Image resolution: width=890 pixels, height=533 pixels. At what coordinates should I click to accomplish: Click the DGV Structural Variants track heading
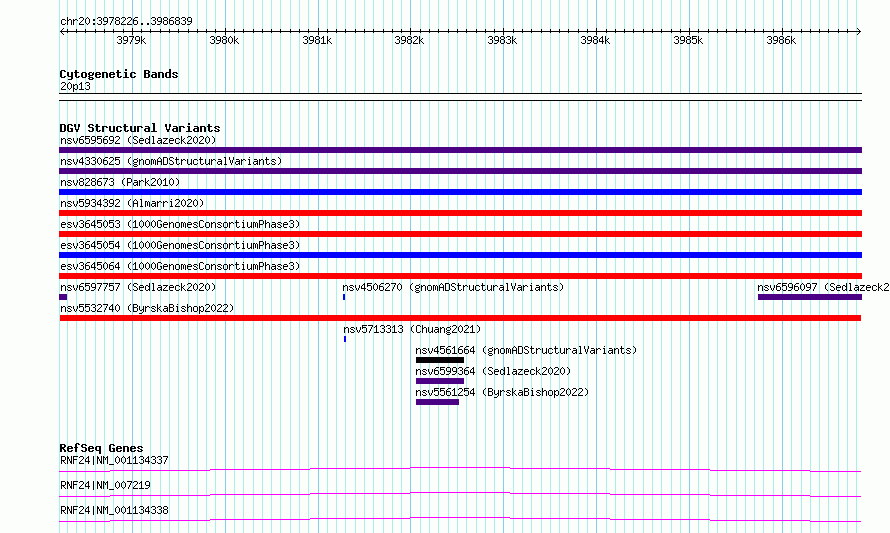[140, 128]
